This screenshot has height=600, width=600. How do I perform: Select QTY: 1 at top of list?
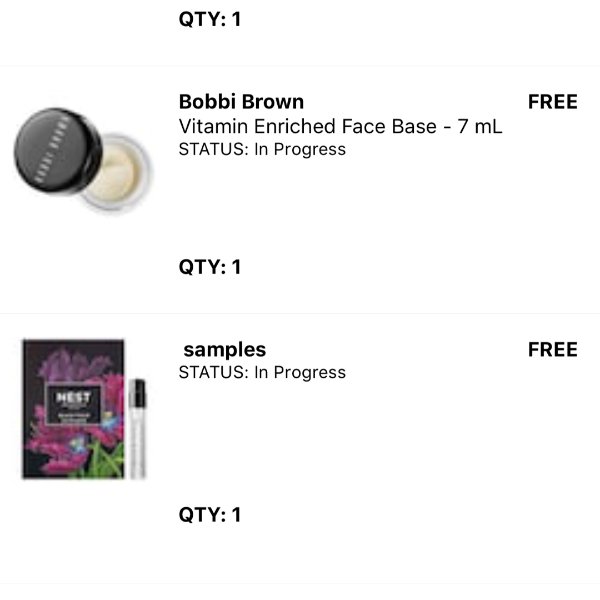pyautogui.click(x=210, y=19)
